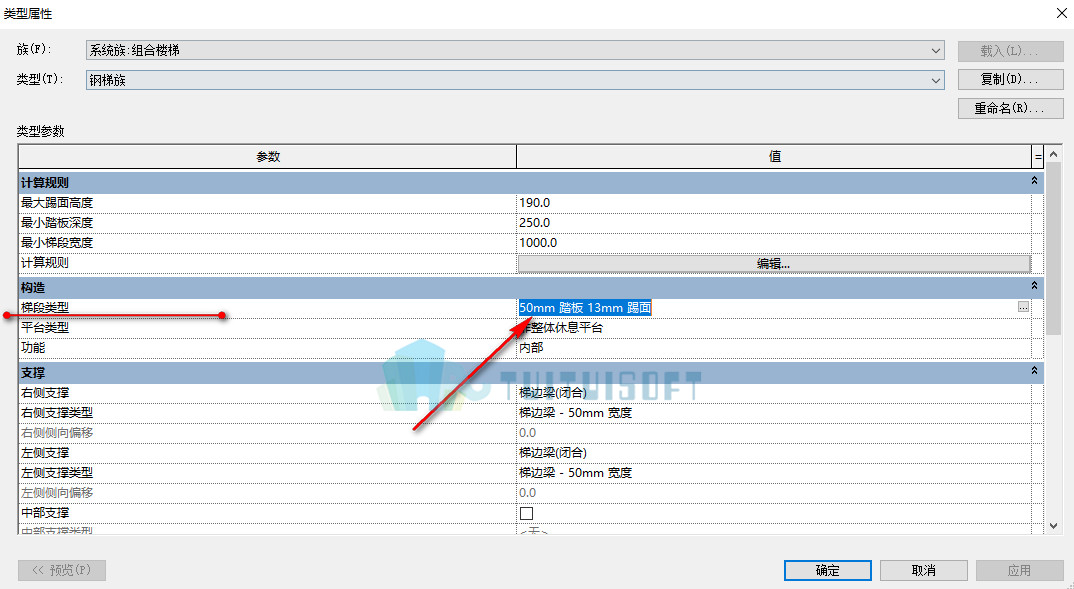
Task: Select the 最大踢面高度 parameter label
Action: tap(57, 203)
